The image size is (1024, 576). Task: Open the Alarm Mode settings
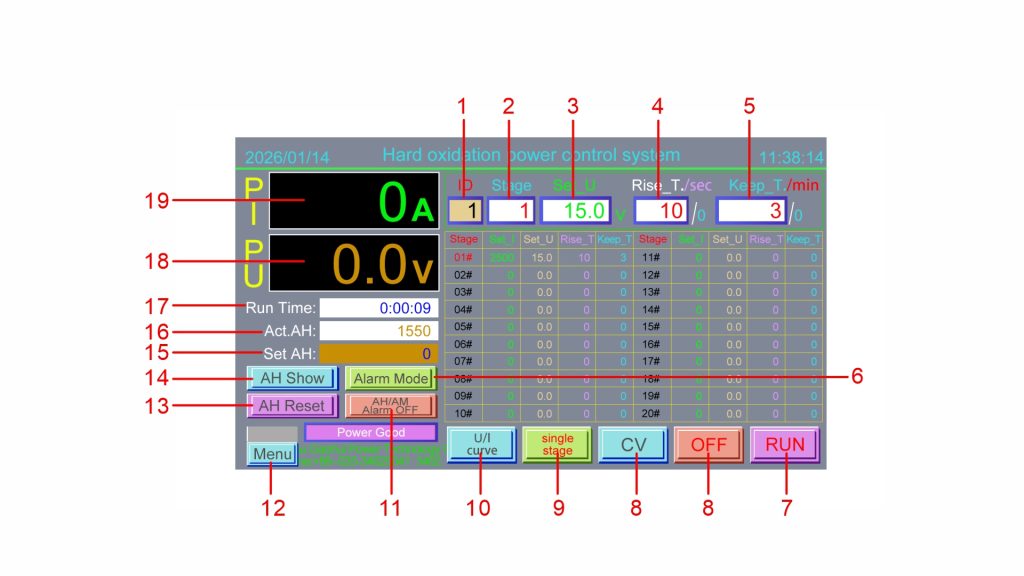[x=391, y=378]
